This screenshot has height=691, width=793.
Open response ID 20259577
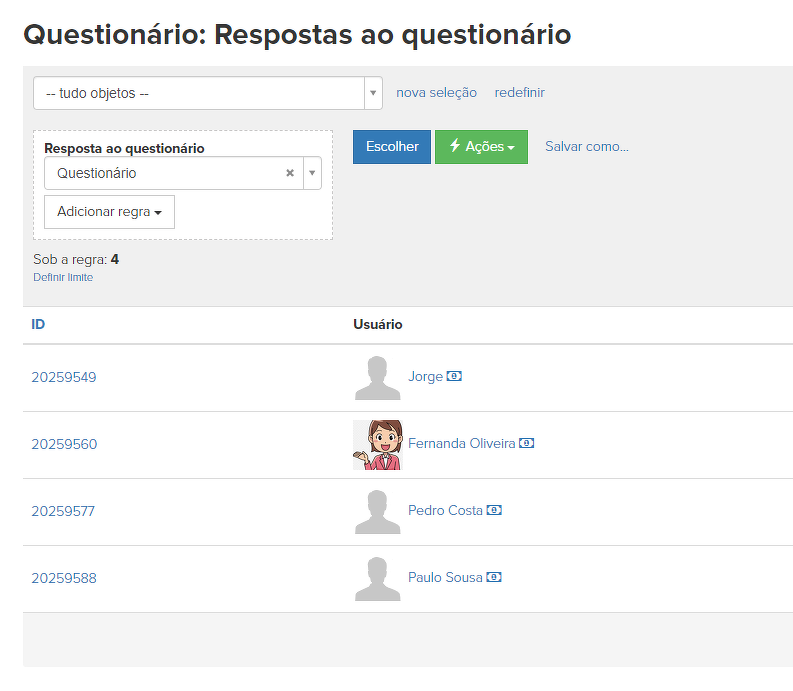(63, 511)
